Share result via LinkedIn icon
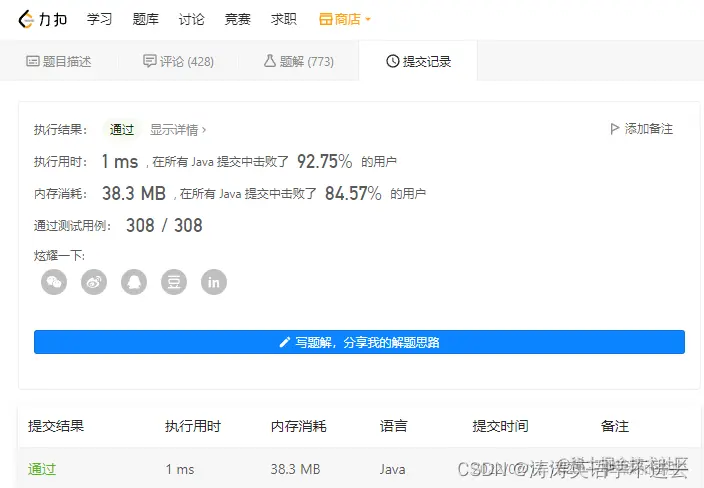 214,282
